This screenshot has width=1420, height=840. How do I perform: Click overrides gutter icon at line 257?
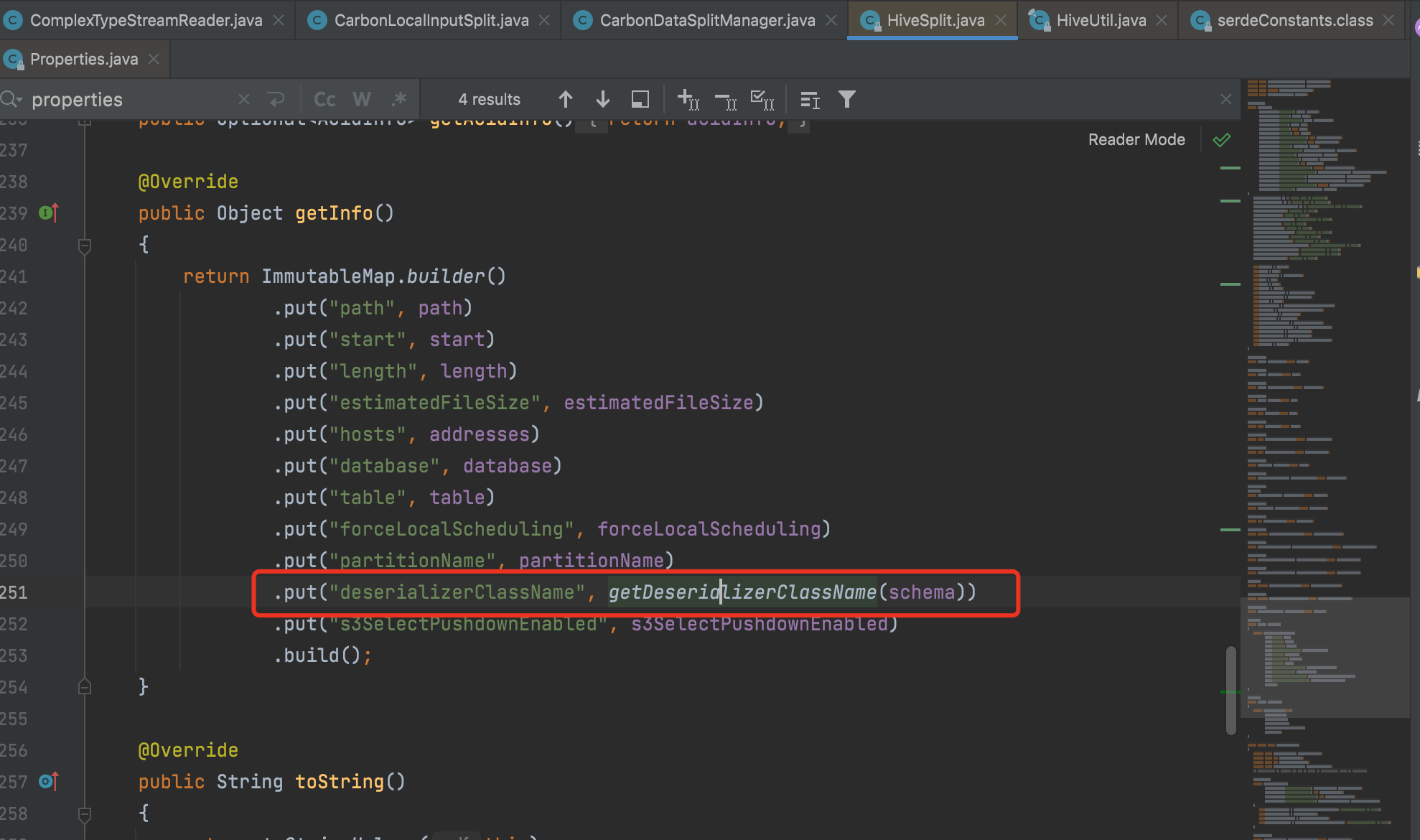(x=48, y=781)
